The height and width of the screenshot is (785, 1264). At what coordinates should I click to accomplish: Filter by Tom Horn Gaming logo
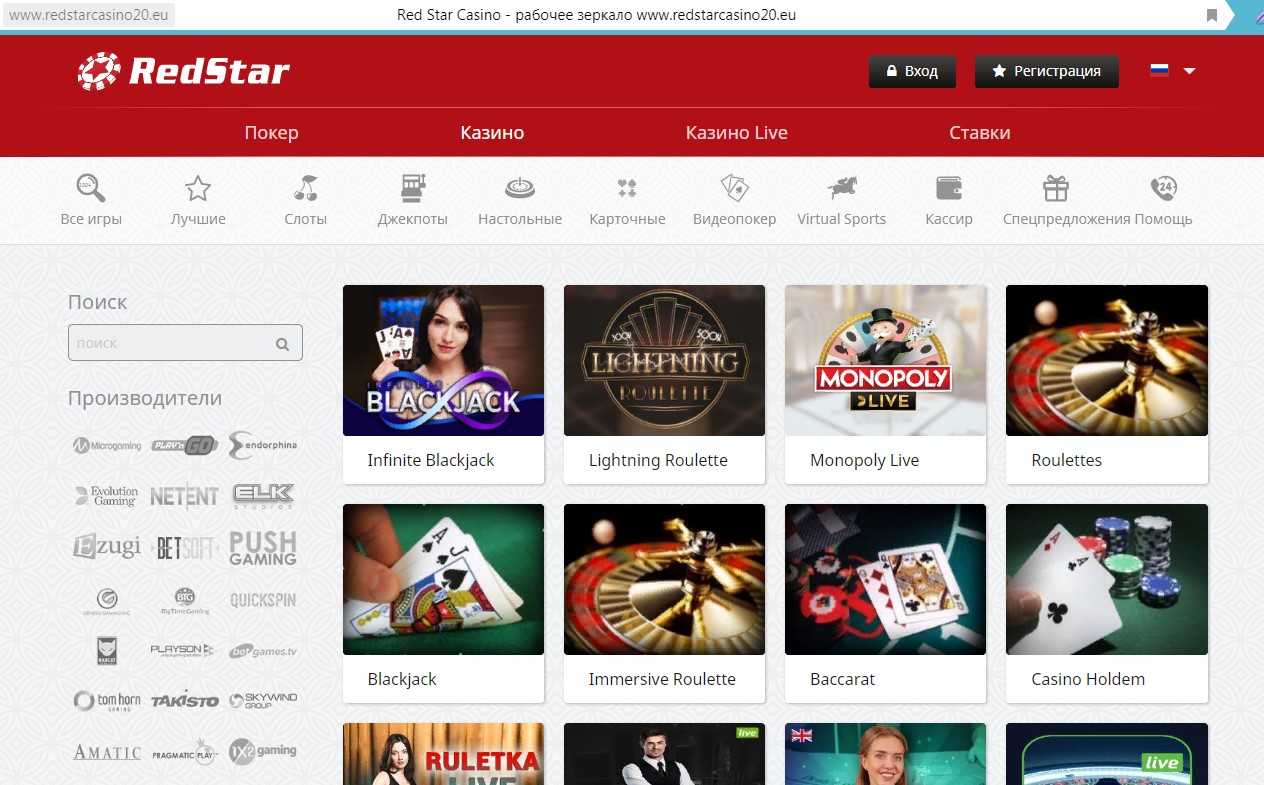(107, 701)
